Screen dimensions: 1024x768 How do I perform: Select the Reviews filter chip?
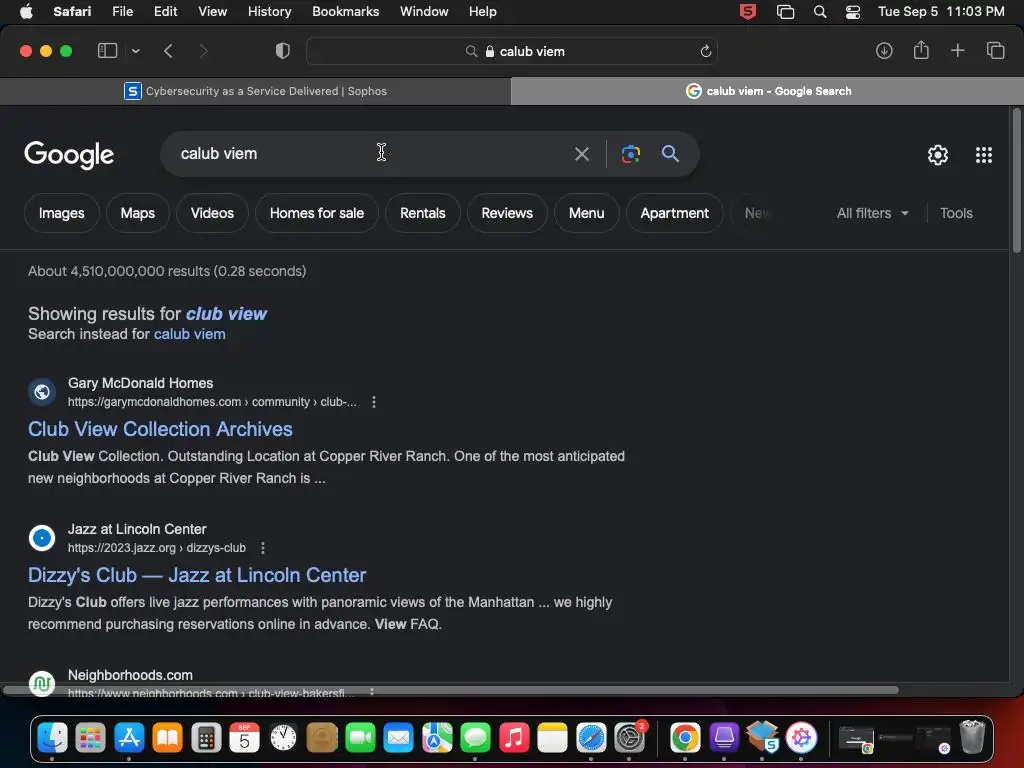pos(507,213)
